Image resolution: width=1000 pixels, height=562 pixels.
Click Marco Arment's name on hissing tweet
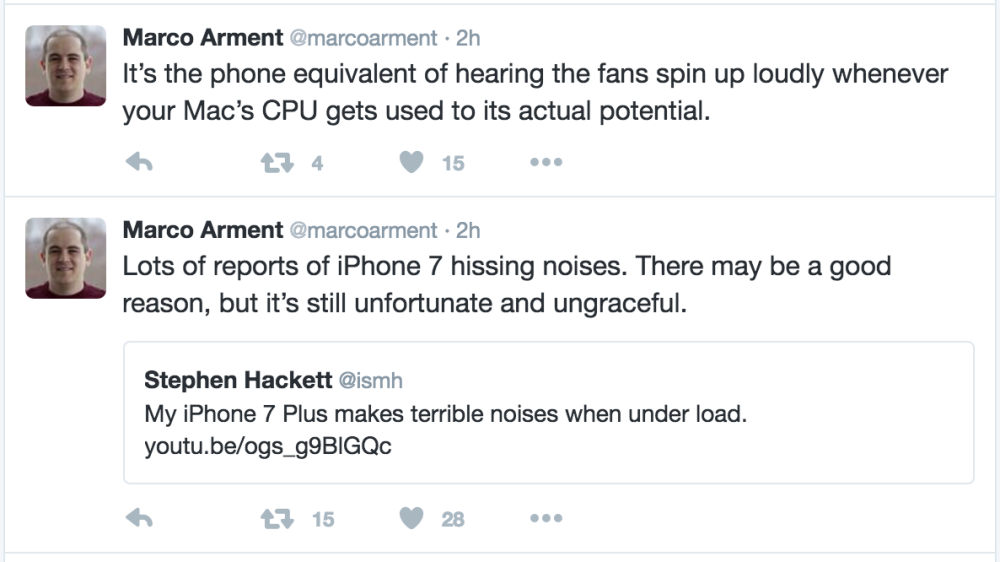202,230
